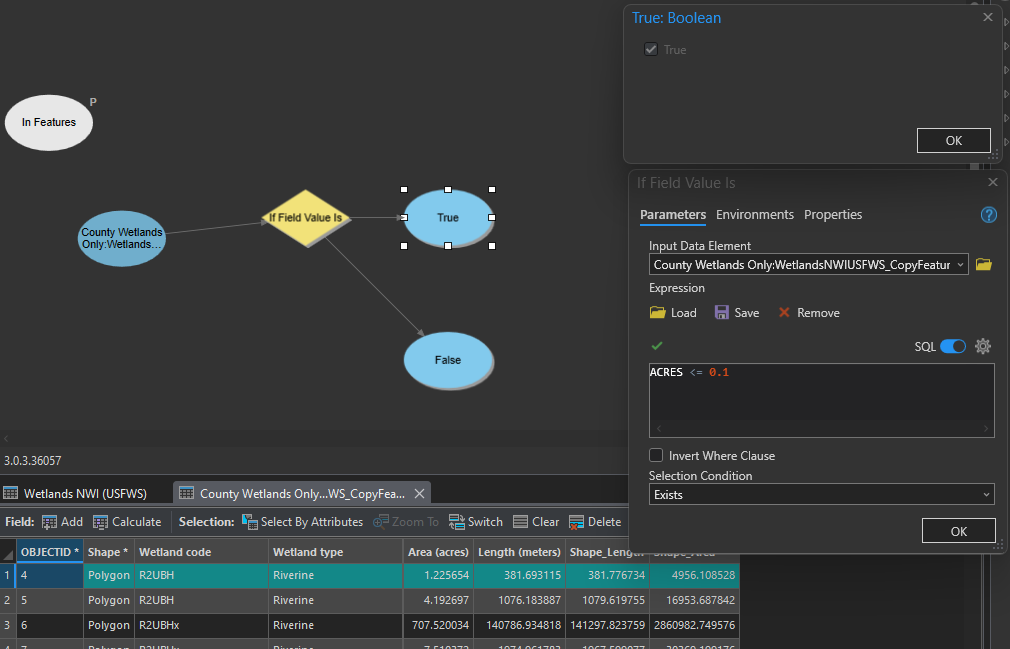
Task: Open the Calculate field tool
Action: (127, 521)
